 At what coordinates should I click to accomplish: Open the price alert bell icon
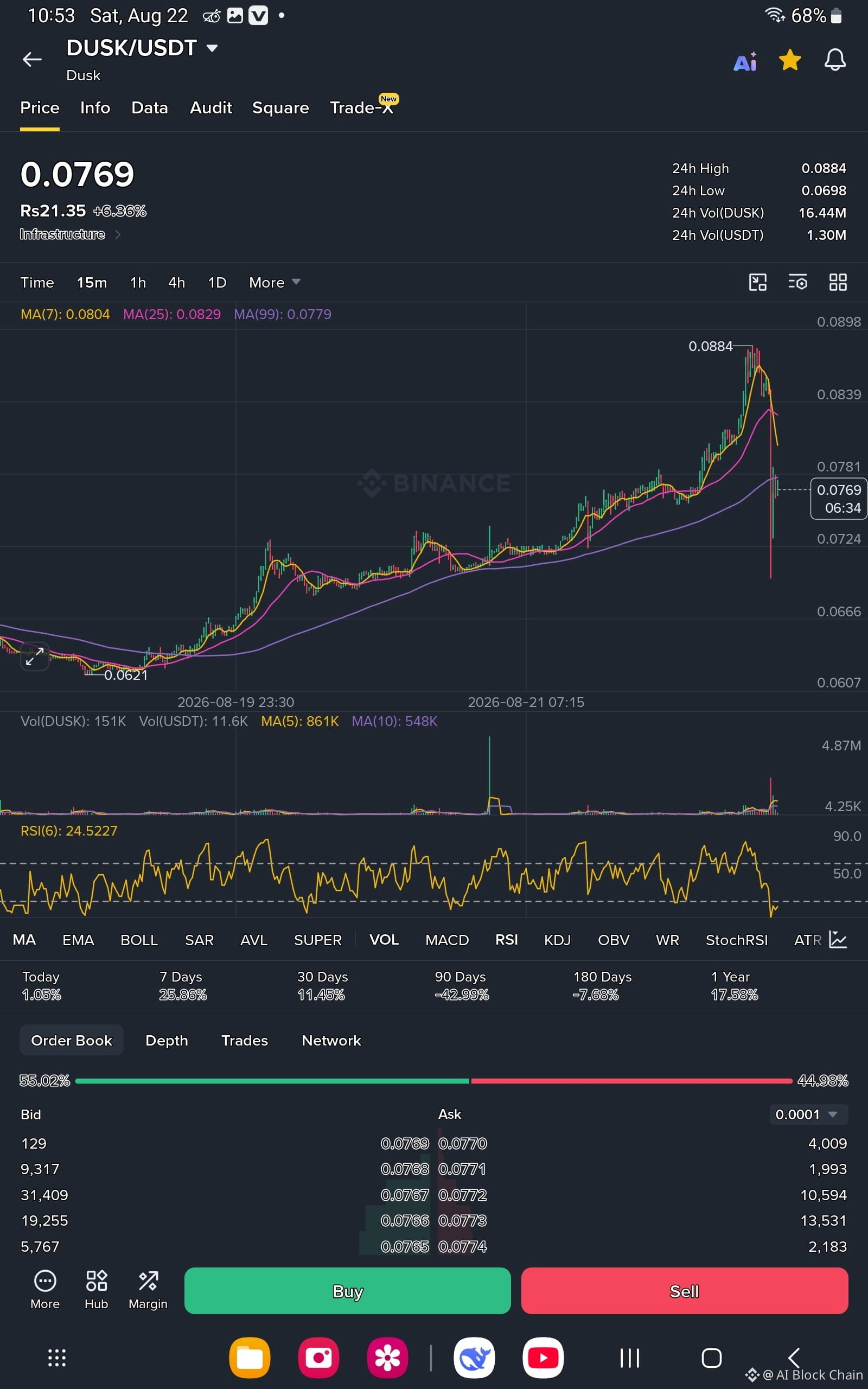[x=835, y=60]
